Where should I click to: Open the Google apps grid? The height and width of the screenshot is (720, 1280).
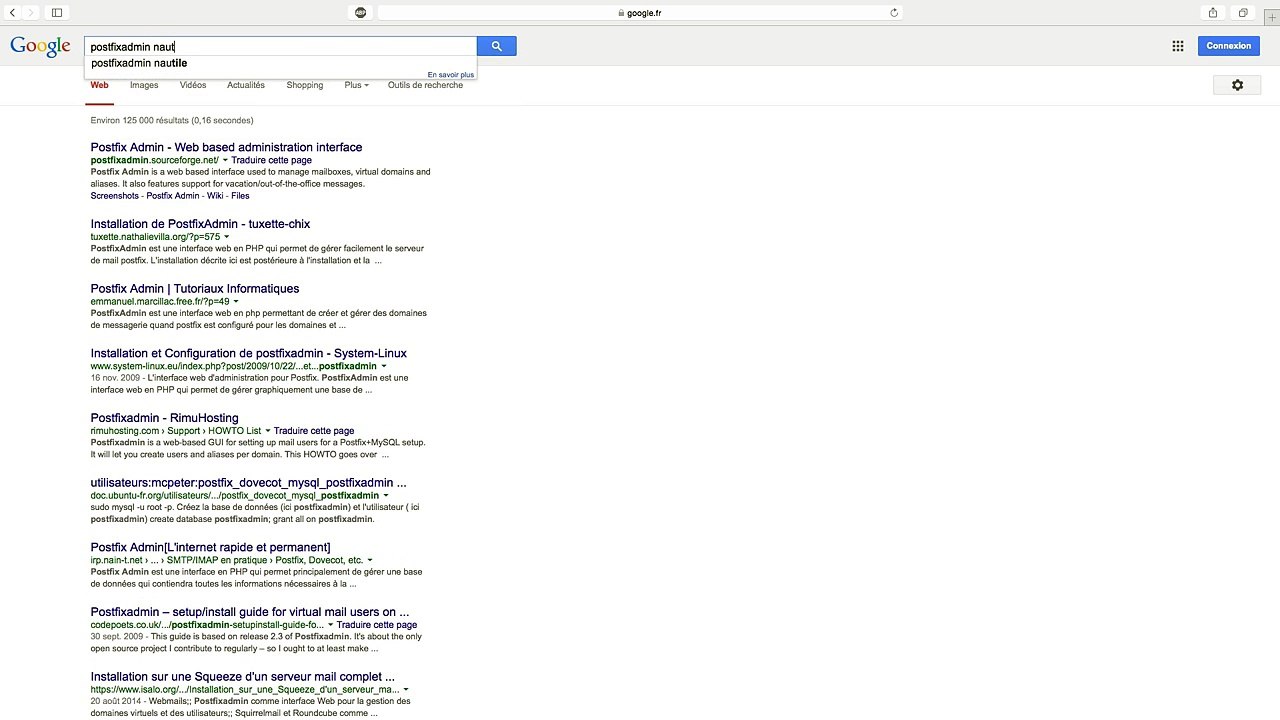coord(1178,46)
